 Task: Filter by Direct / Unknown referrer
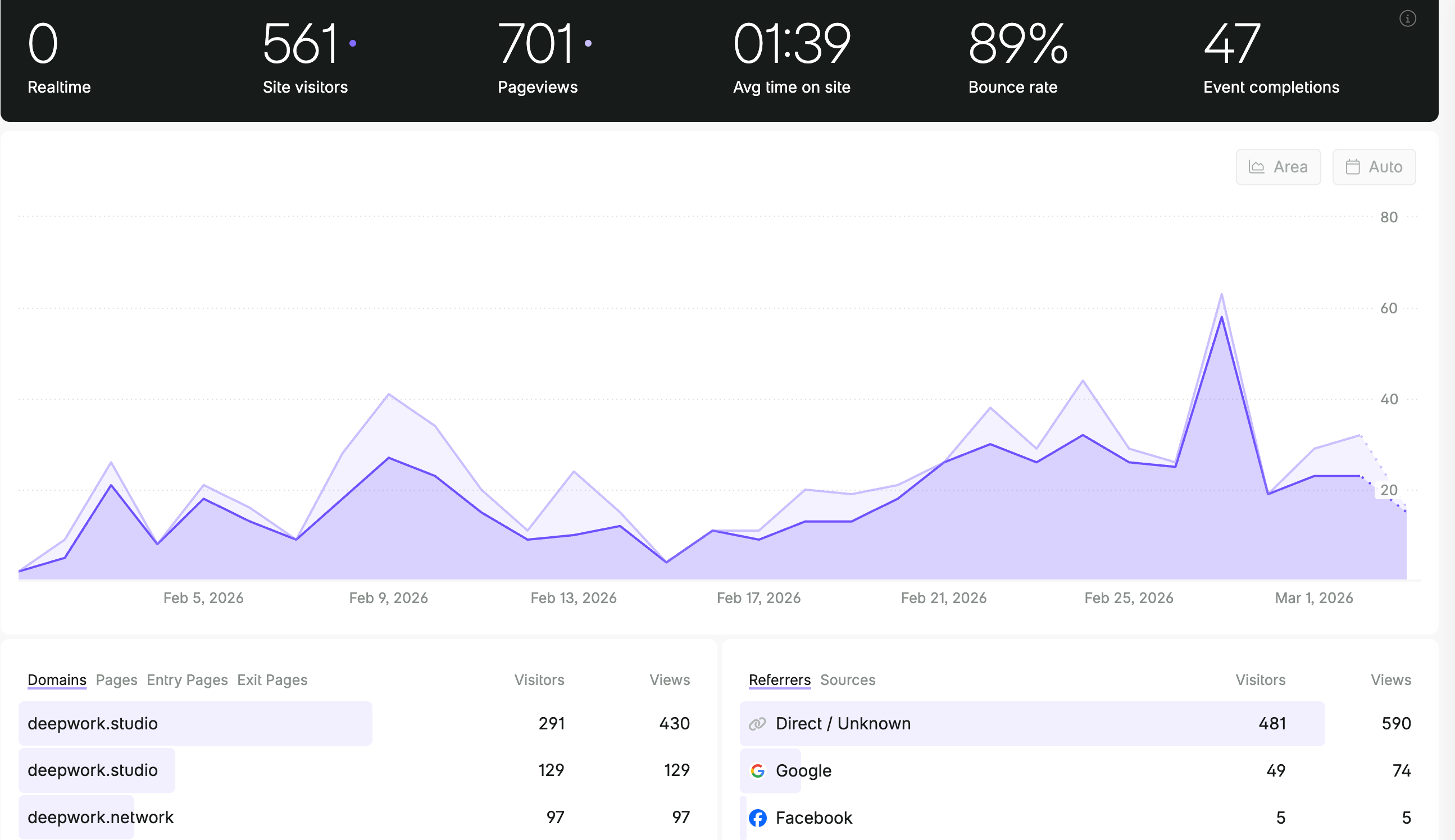pos(843,723)
